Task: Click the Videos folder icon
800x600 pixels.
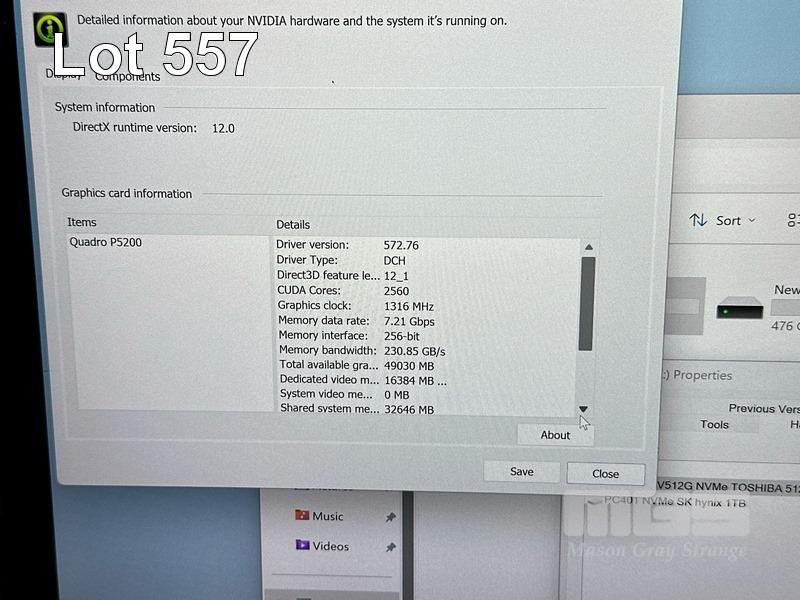Action: pos(302,546)
